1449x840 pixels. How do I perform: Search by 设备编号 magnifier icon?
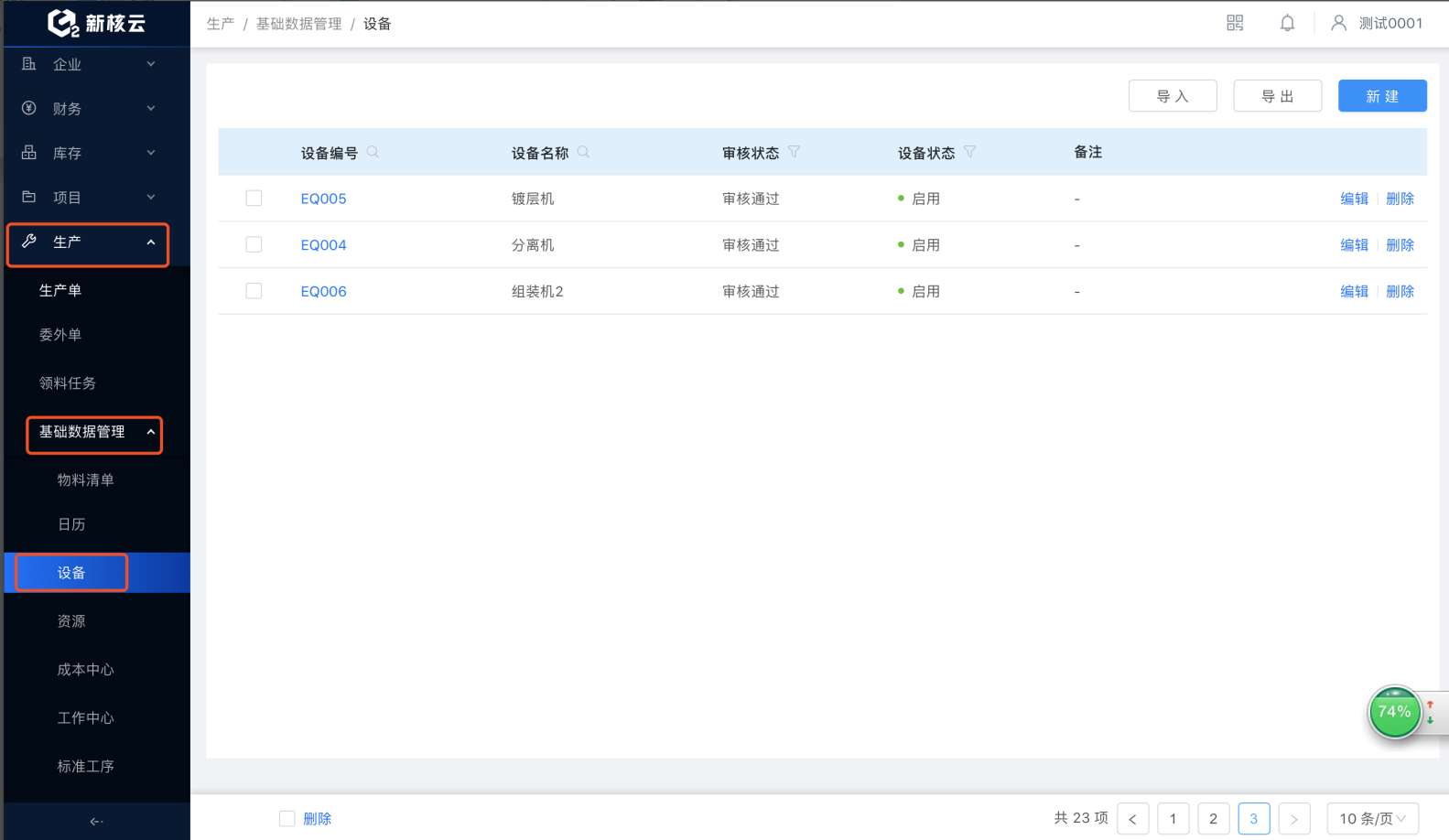click(373, 152)
